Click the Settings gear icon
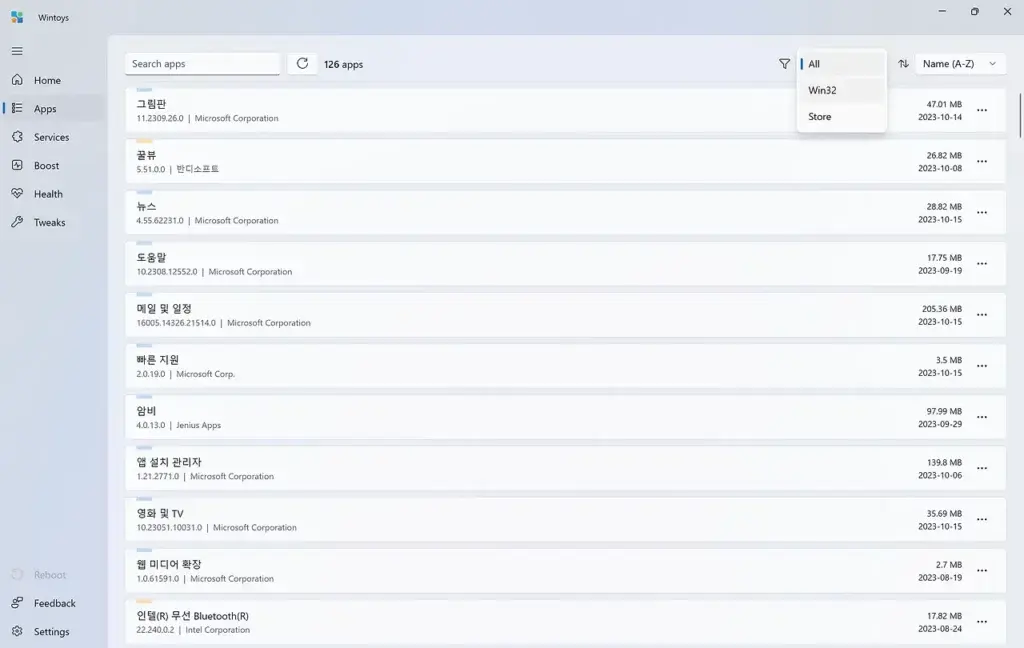Image resolution: width=1024 pixels, height=648 pixels. click(x=17, y=631)
